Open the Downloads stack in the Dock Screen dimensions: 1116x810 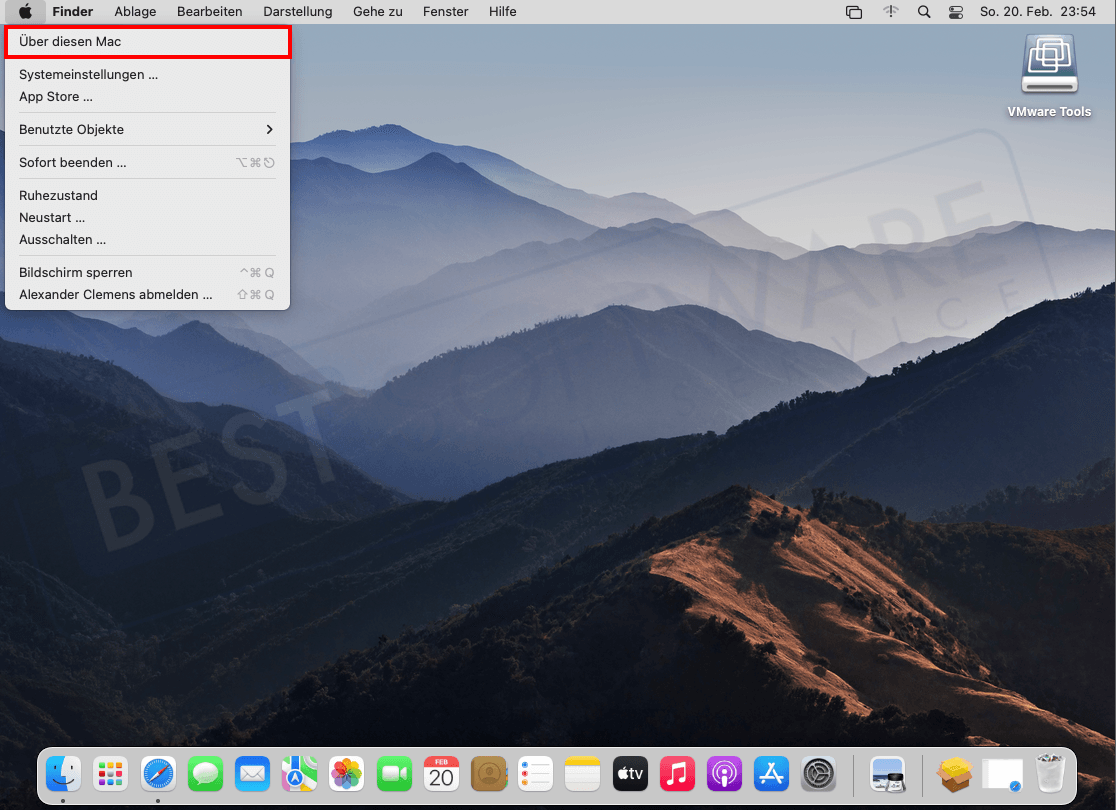tap(953, 773)
